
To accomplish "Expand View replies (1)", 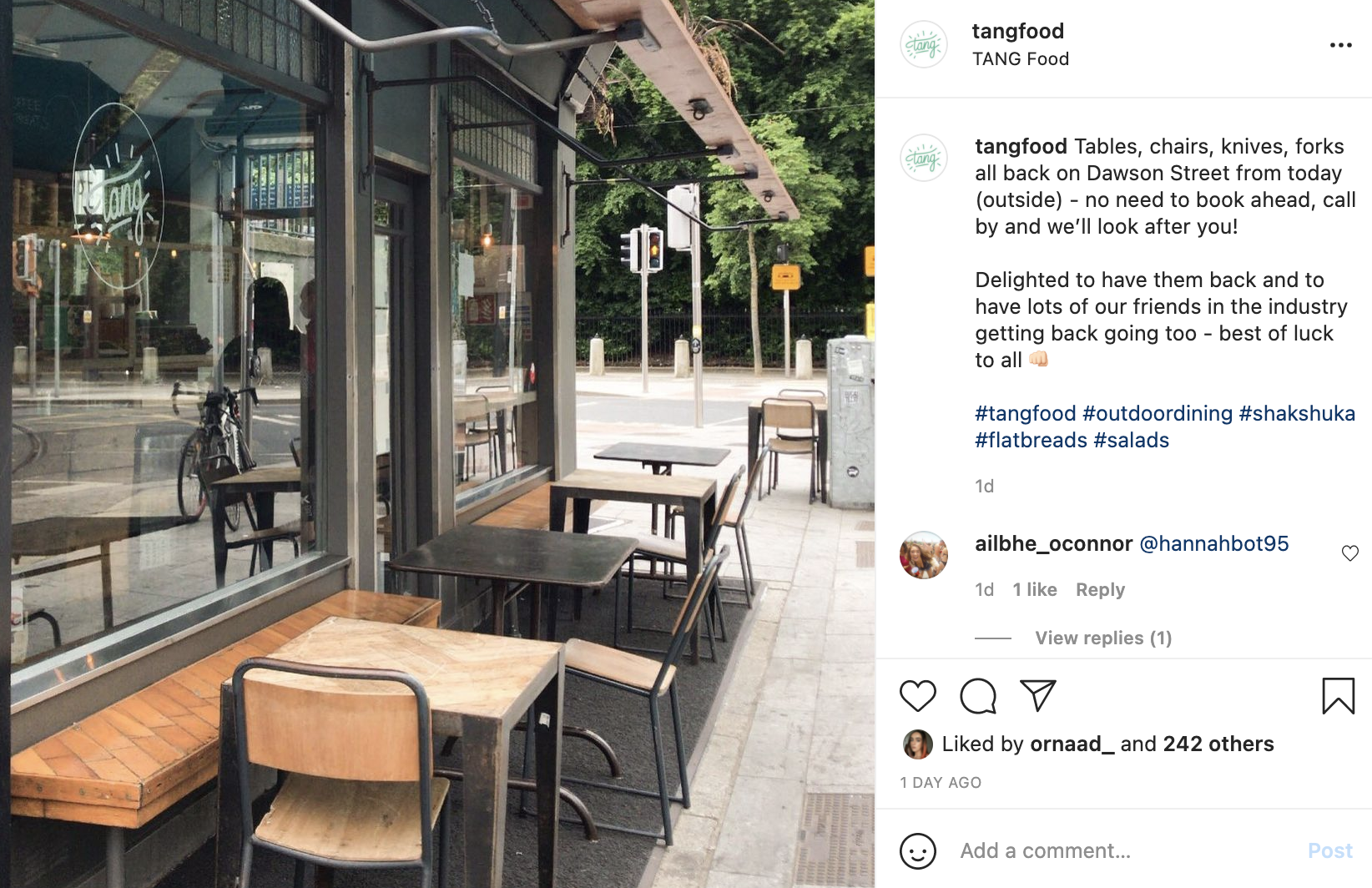I will point(1103,638).
